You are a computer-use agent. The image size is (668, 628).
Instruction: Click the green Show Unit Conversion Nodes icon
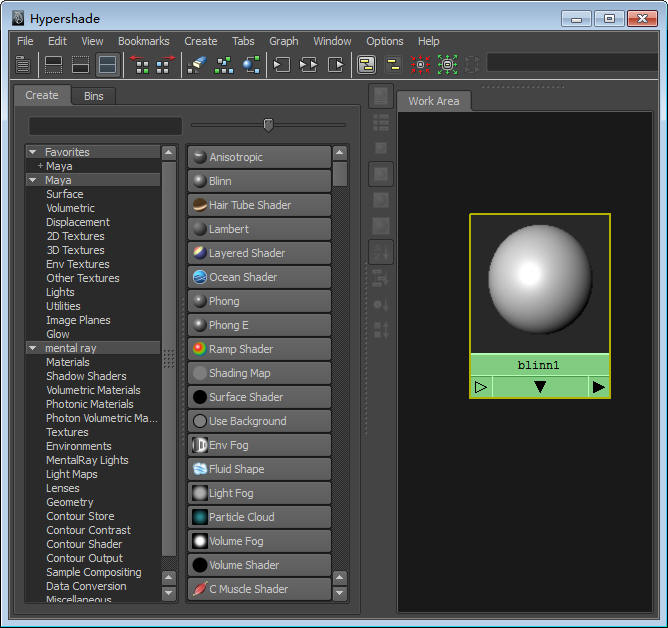(x=448, y=65)
